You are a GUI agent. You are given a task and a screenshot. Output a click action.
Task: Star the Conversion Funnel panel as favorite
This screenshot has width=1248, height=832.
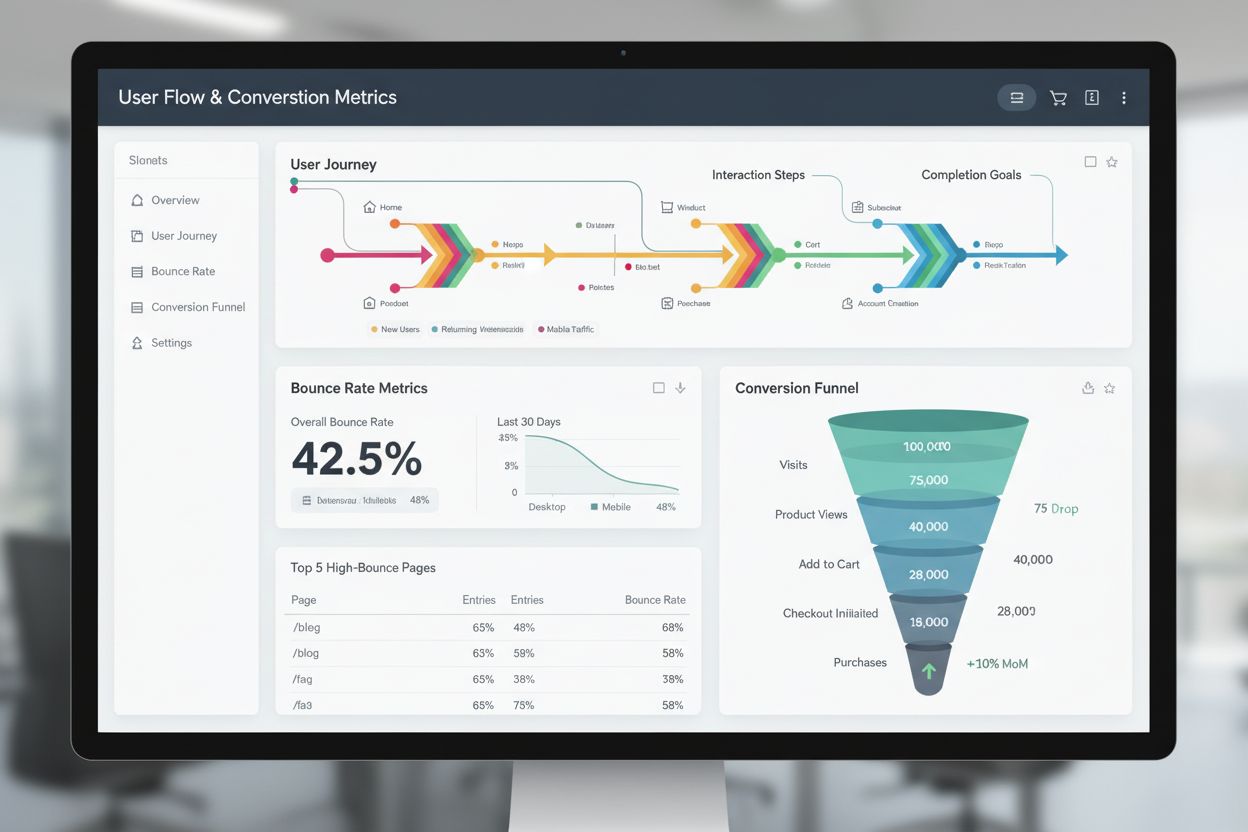click(1111, 388)
